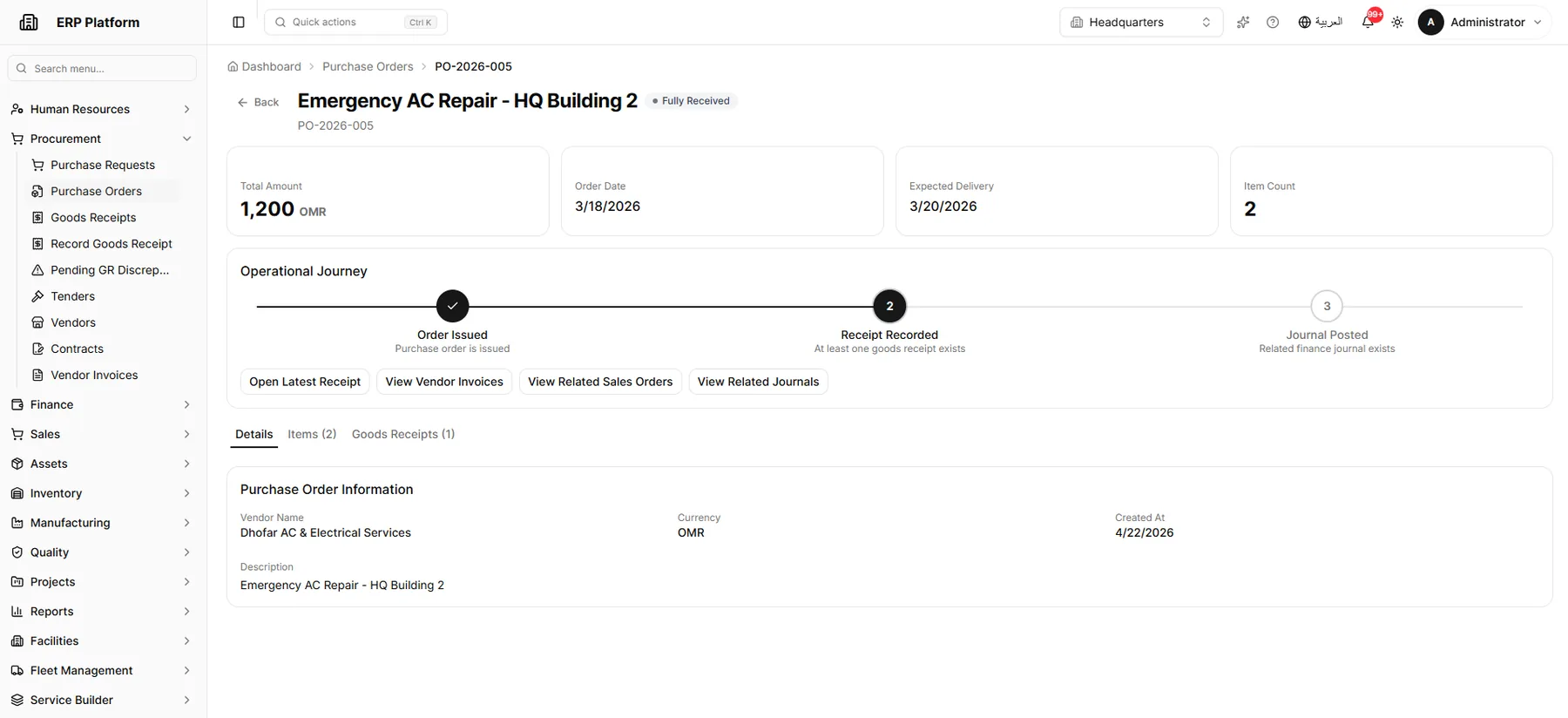This screenshot has height=718, width=1568.
Task: Toggle light/dark theme sun icon
Action: 1397,22
